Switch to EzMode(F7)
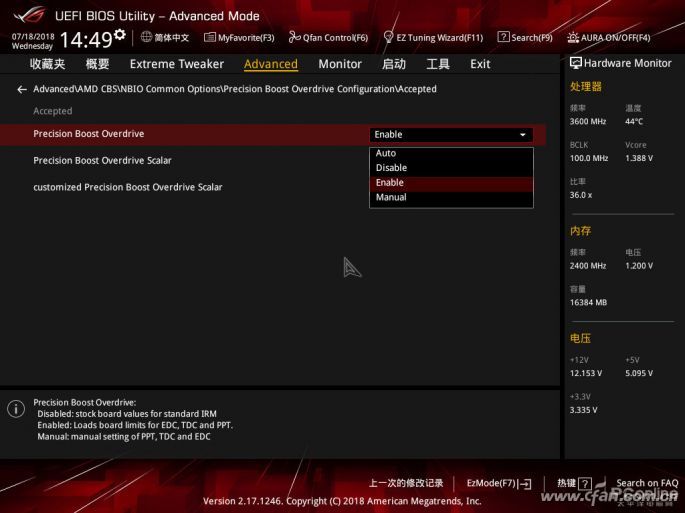The image size is (685, 513). click(x=499, y=483)
